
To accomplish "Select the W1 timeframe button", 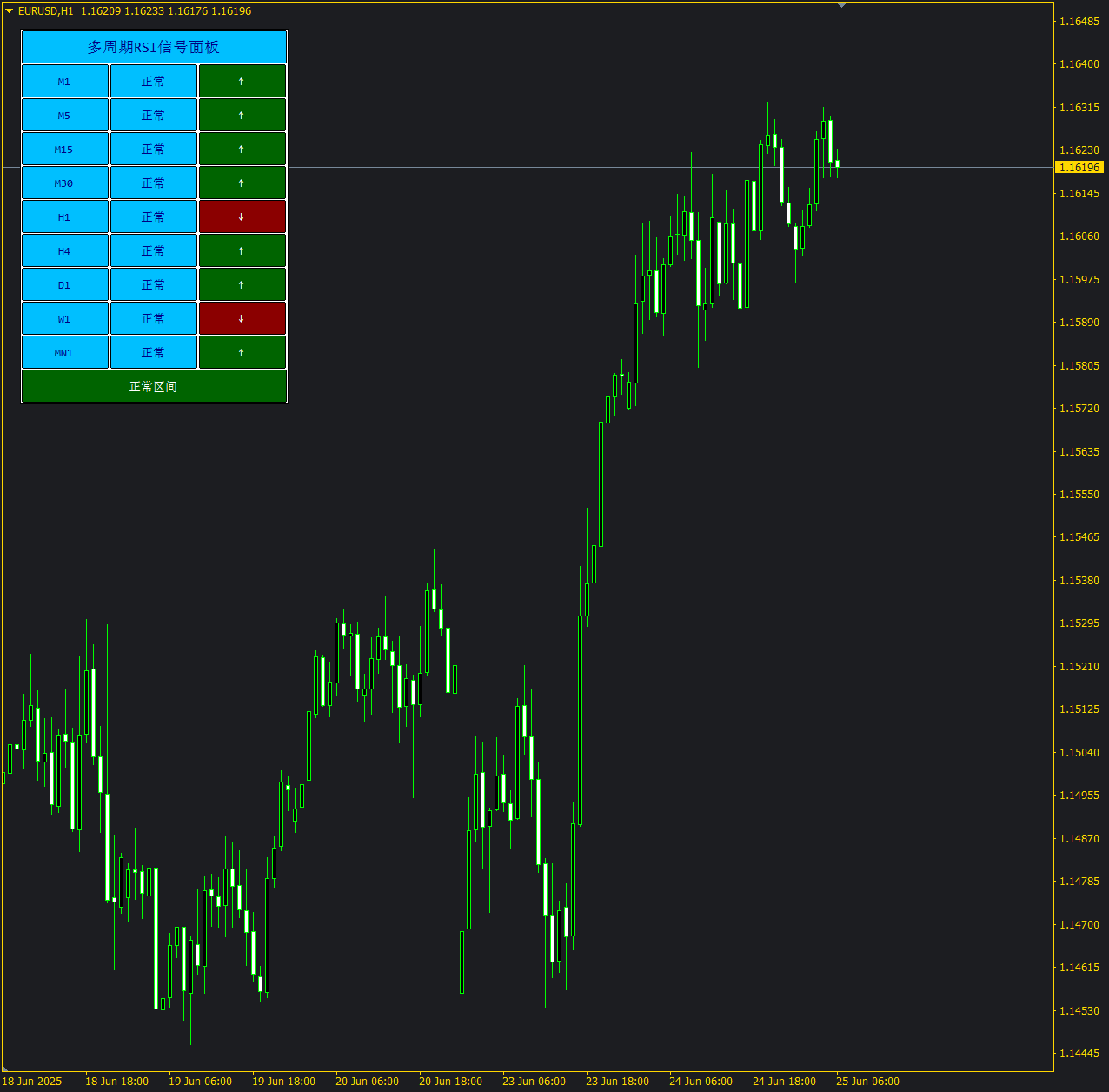I will pyautogui.click(x=65, y=318).
